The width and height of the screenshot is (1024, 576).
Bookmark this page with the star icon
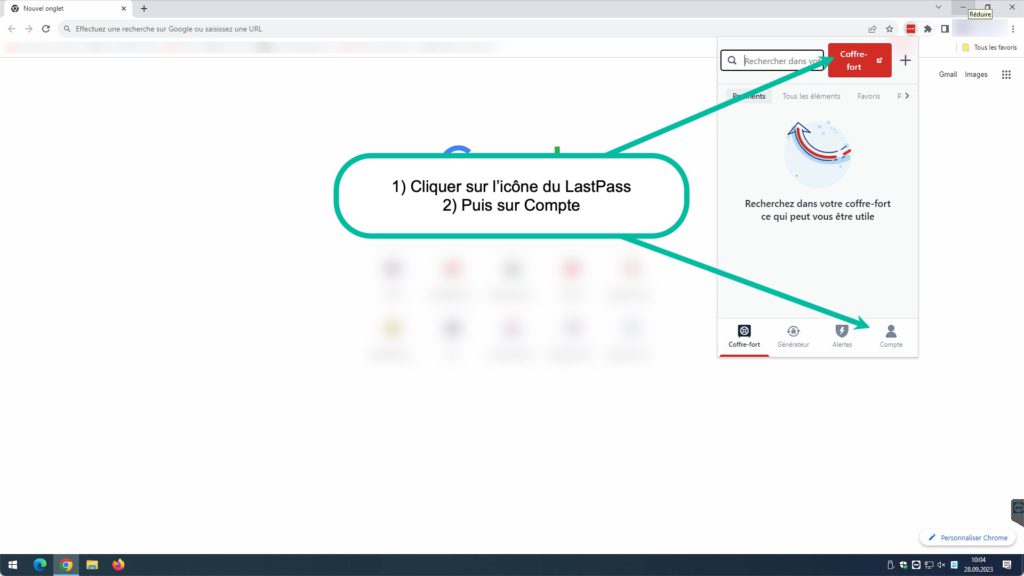click(x=889, y=29)
